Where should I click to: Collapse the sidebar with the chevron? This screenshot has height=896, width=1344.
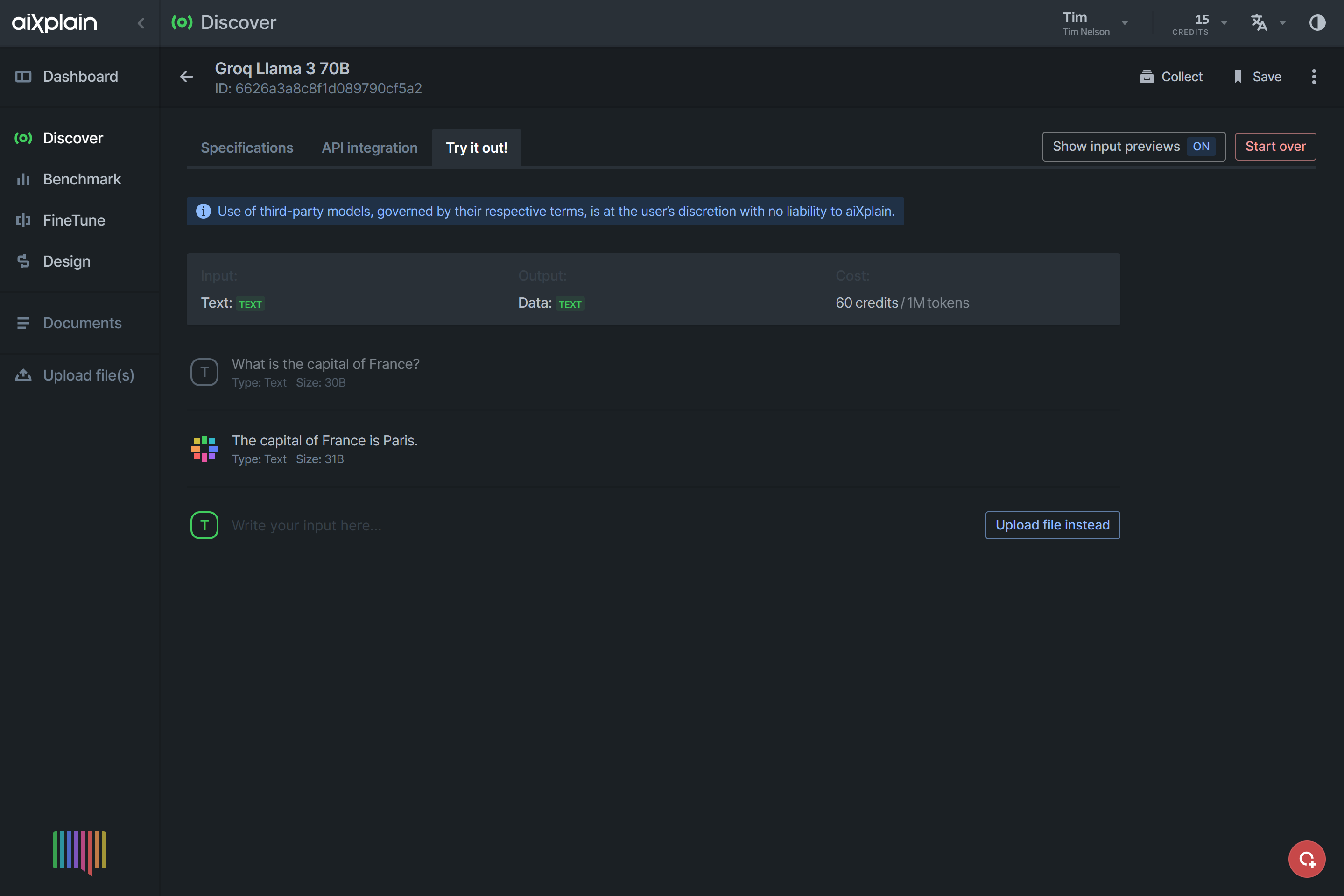tap(141, 23)
